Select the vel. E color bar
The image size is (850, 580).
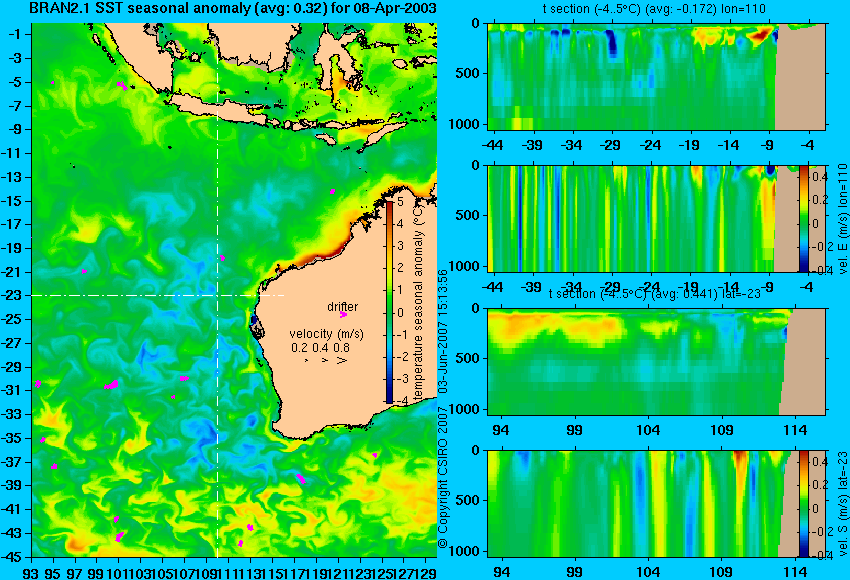(x=804, y=218)
